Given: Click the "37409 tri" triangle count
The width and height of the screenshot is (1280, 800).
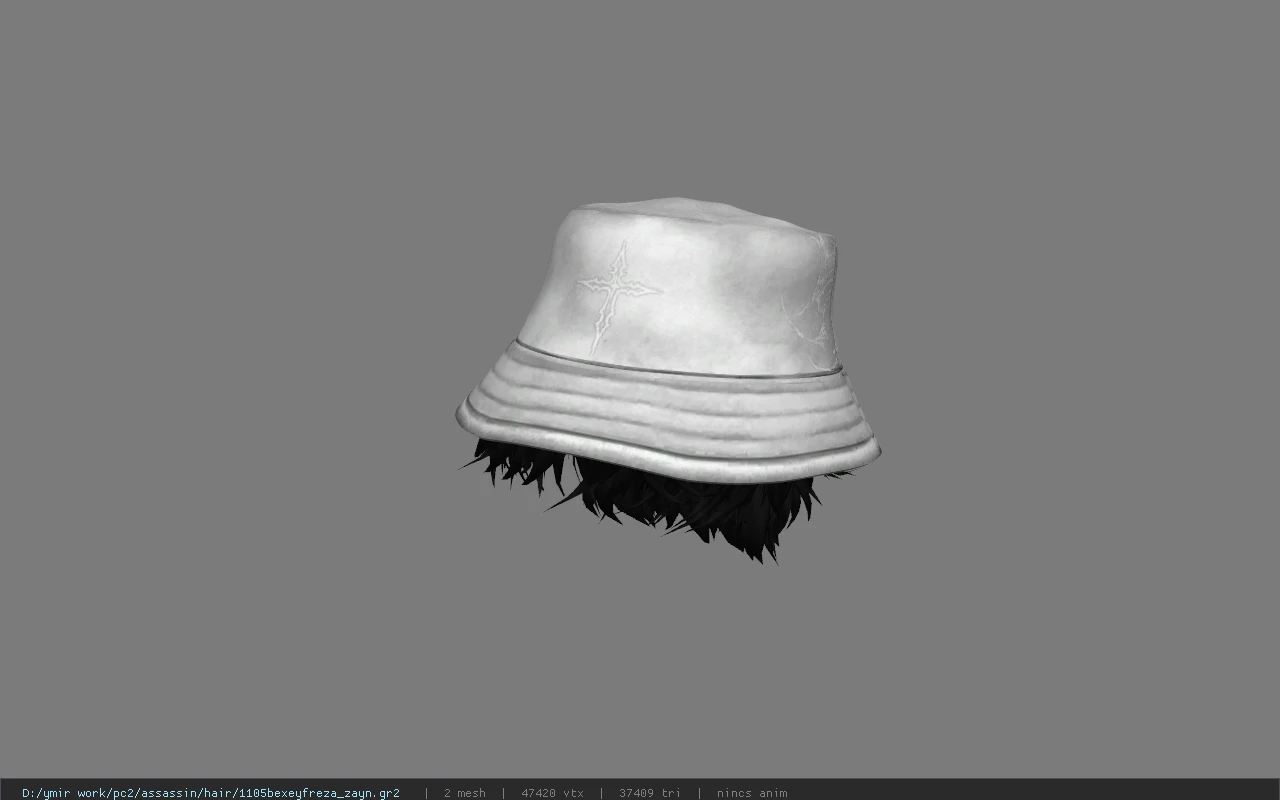Looking at the screenshot, I should pos(649,793).
